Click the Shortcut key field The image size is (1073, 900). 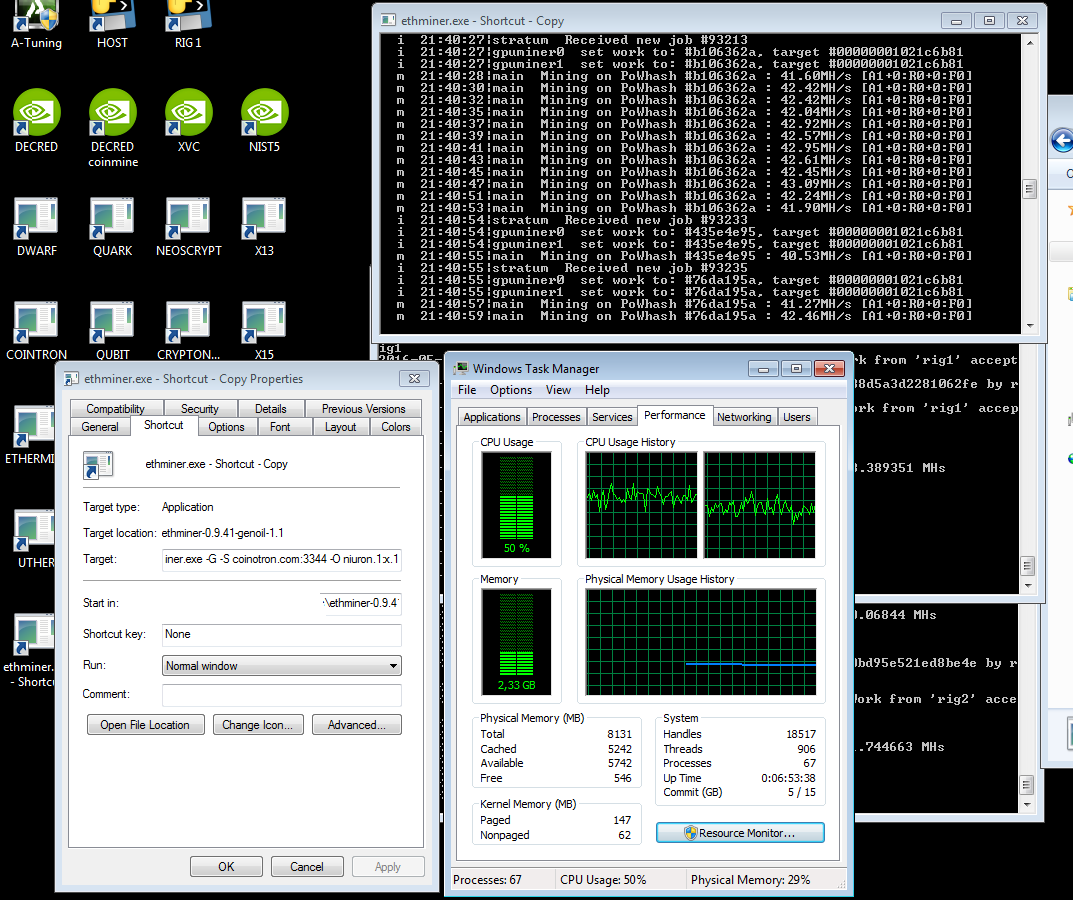pos(281,634)
